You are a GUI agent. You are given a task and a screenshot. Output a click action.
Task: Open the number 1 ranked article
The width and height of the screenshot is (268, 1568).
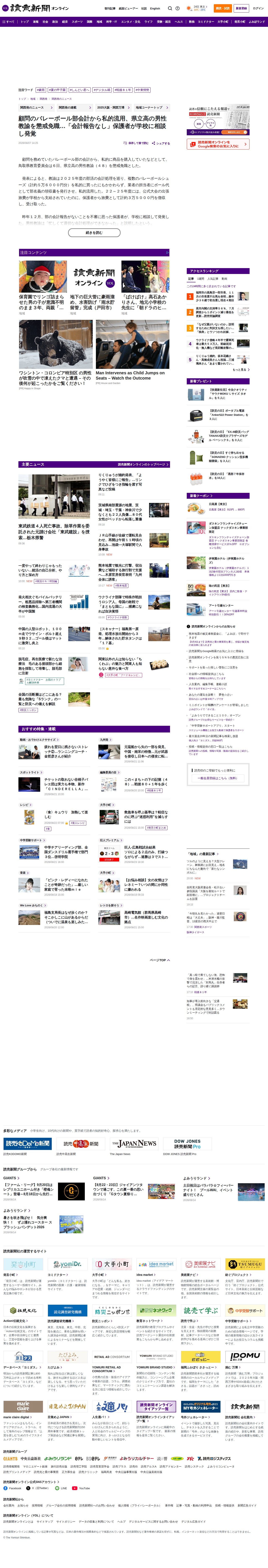coord(218,296)
